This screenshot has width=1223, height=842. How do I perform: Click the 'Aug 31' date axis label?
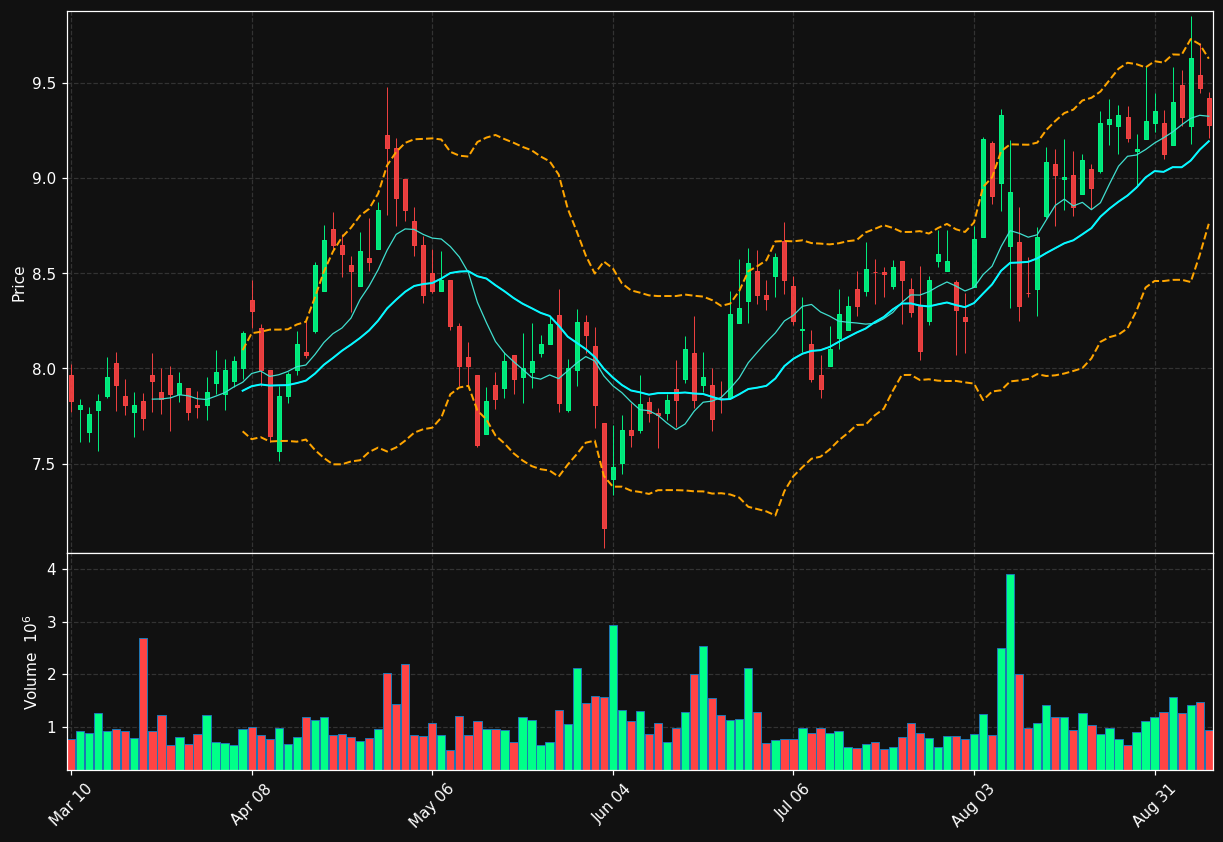pos(1153,803)
